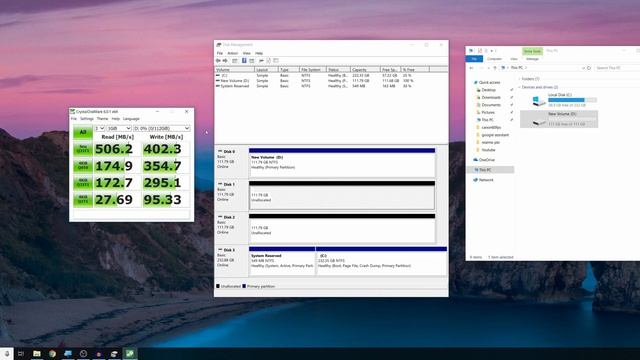Click the last icon in Disk Management toolbar
The width and height of the screenshot is (640, 360).
point(276,61)
